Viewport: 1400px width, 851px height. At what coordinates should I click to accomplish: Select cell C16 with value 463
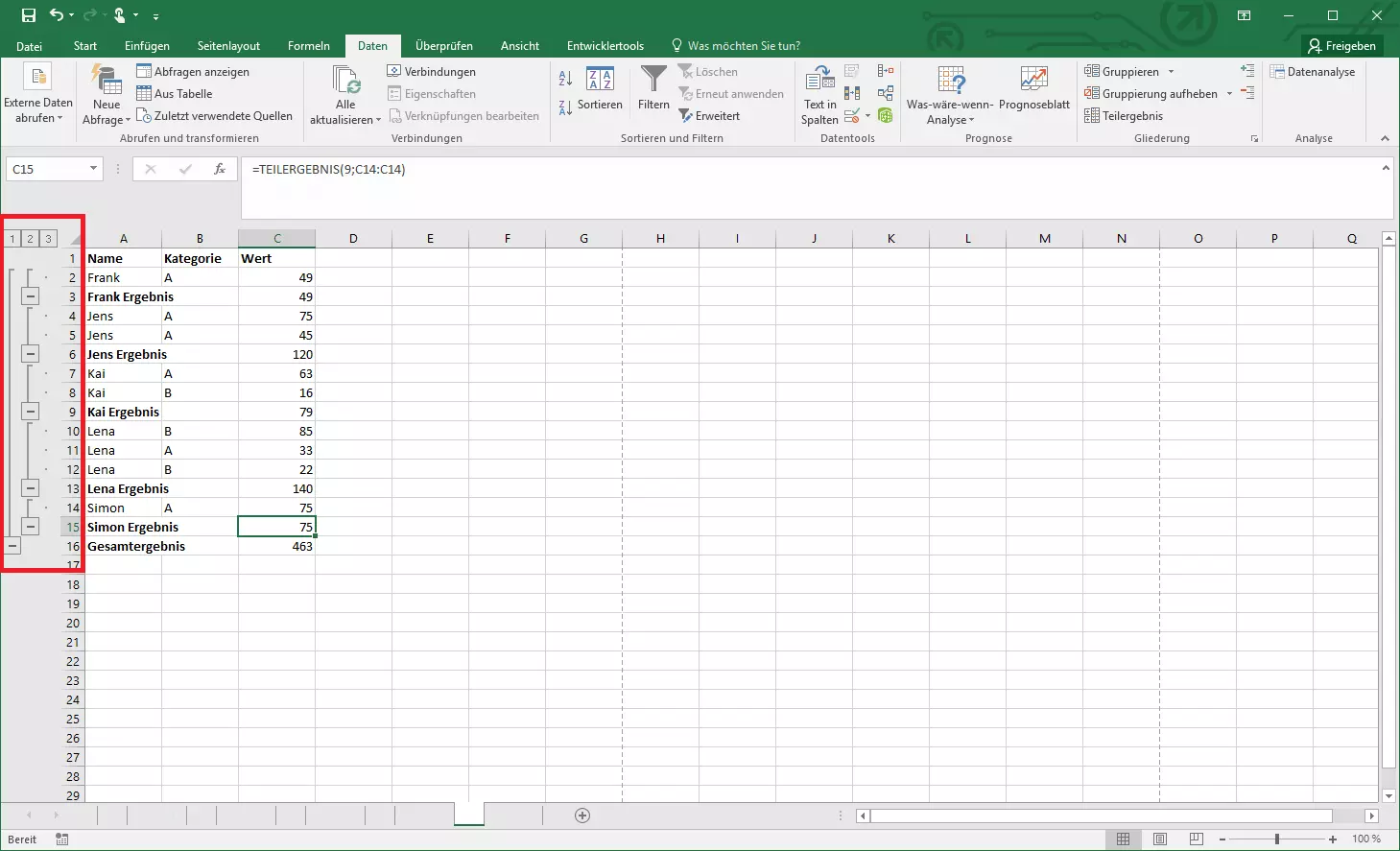(x=276, y=546)
